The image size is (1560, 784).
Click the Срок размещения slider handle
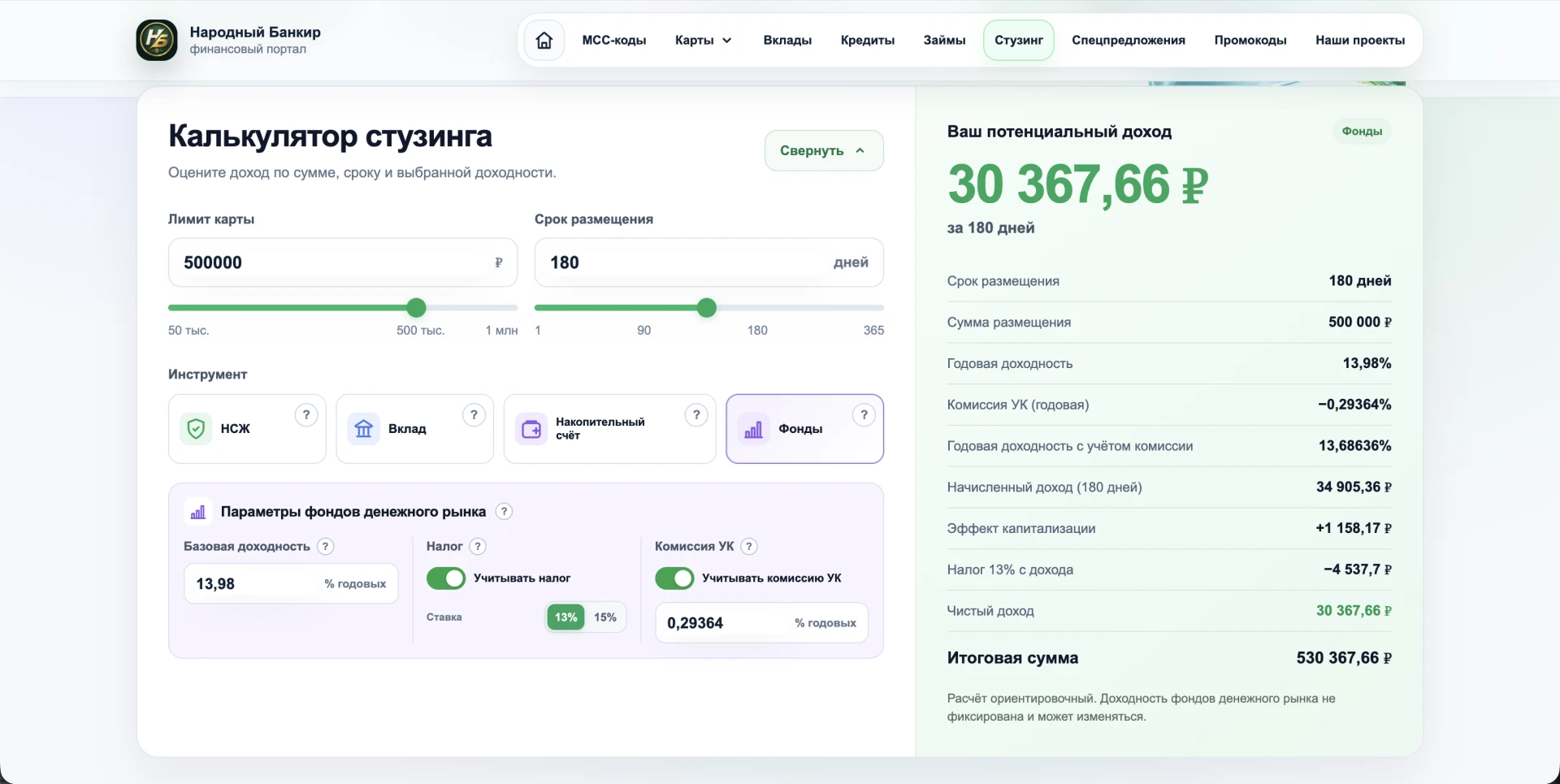[x=707, y=307]
